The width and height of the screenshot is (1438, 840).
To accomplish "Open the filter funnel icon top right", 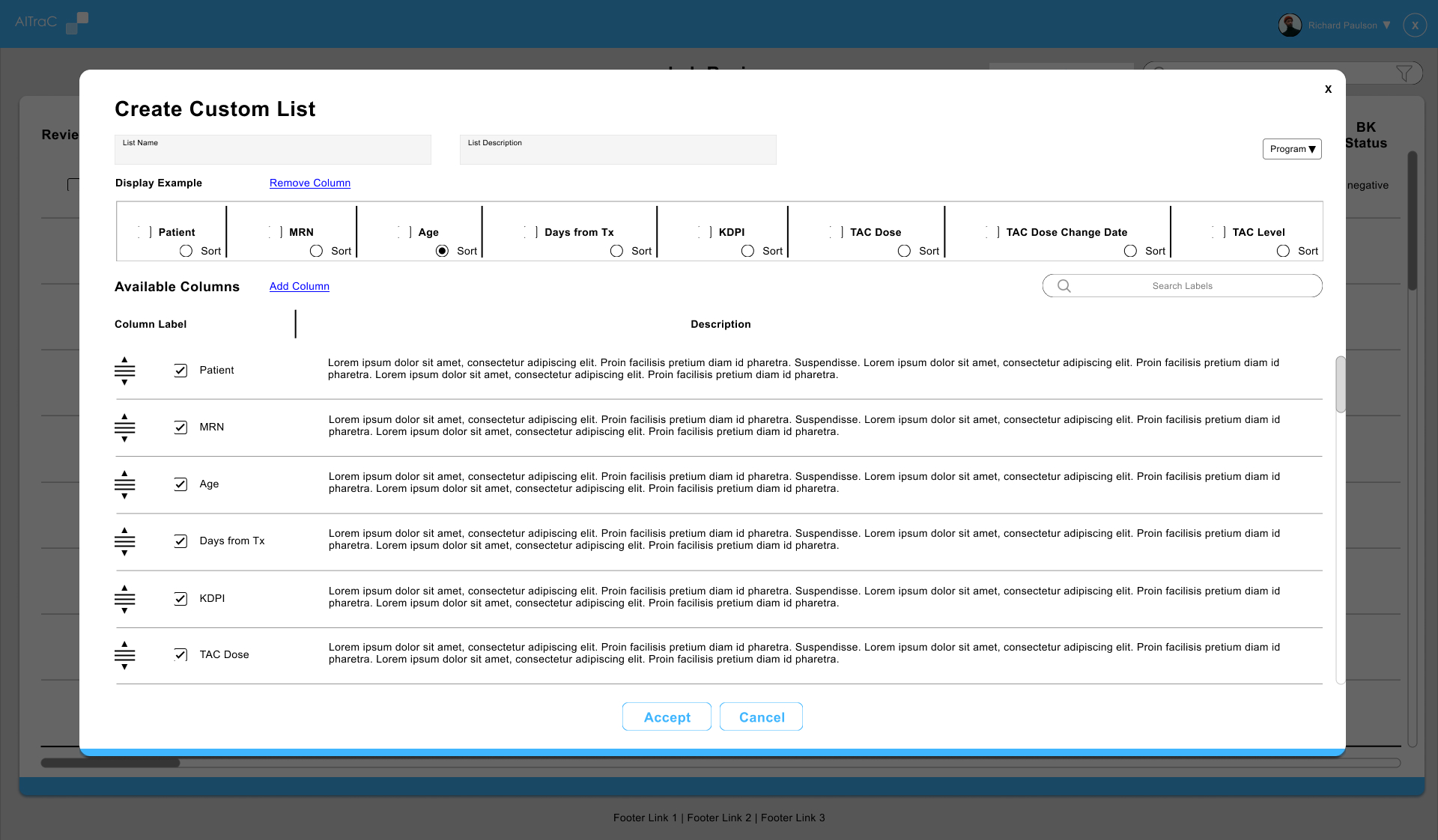I will (x=1404, y=73).
